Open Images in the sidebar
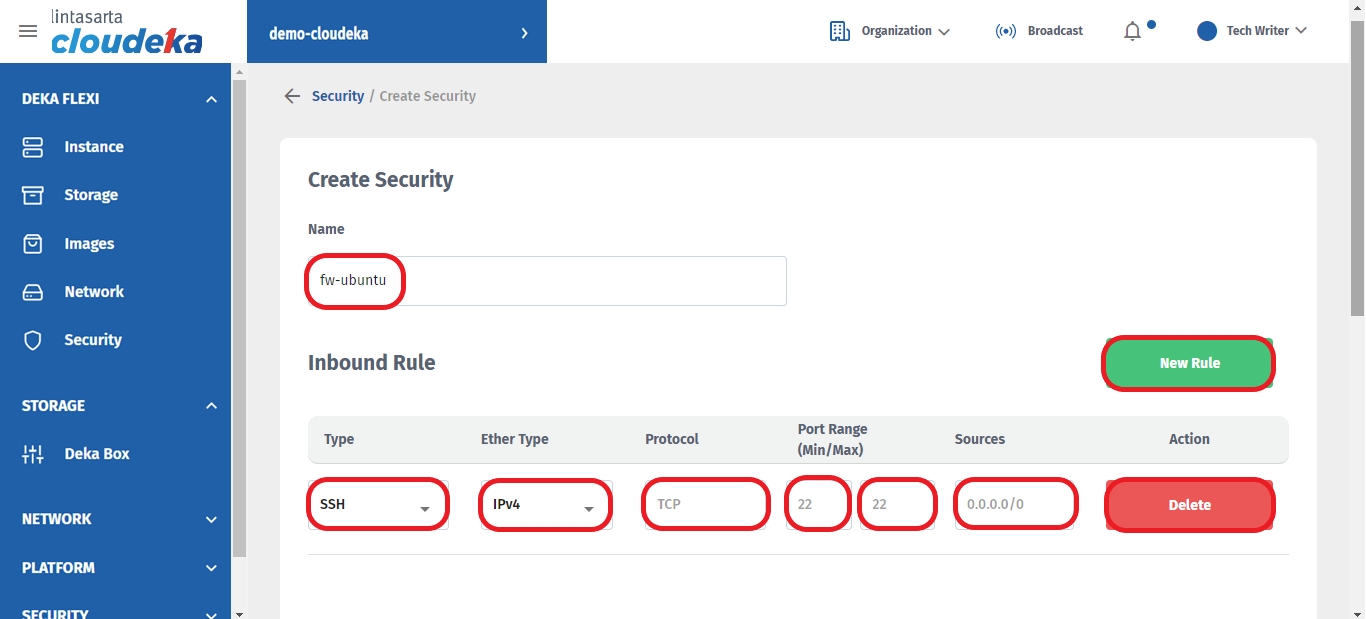Viewport: 1366px width, 619px height. pyautogui.click(x=89, y=244)
